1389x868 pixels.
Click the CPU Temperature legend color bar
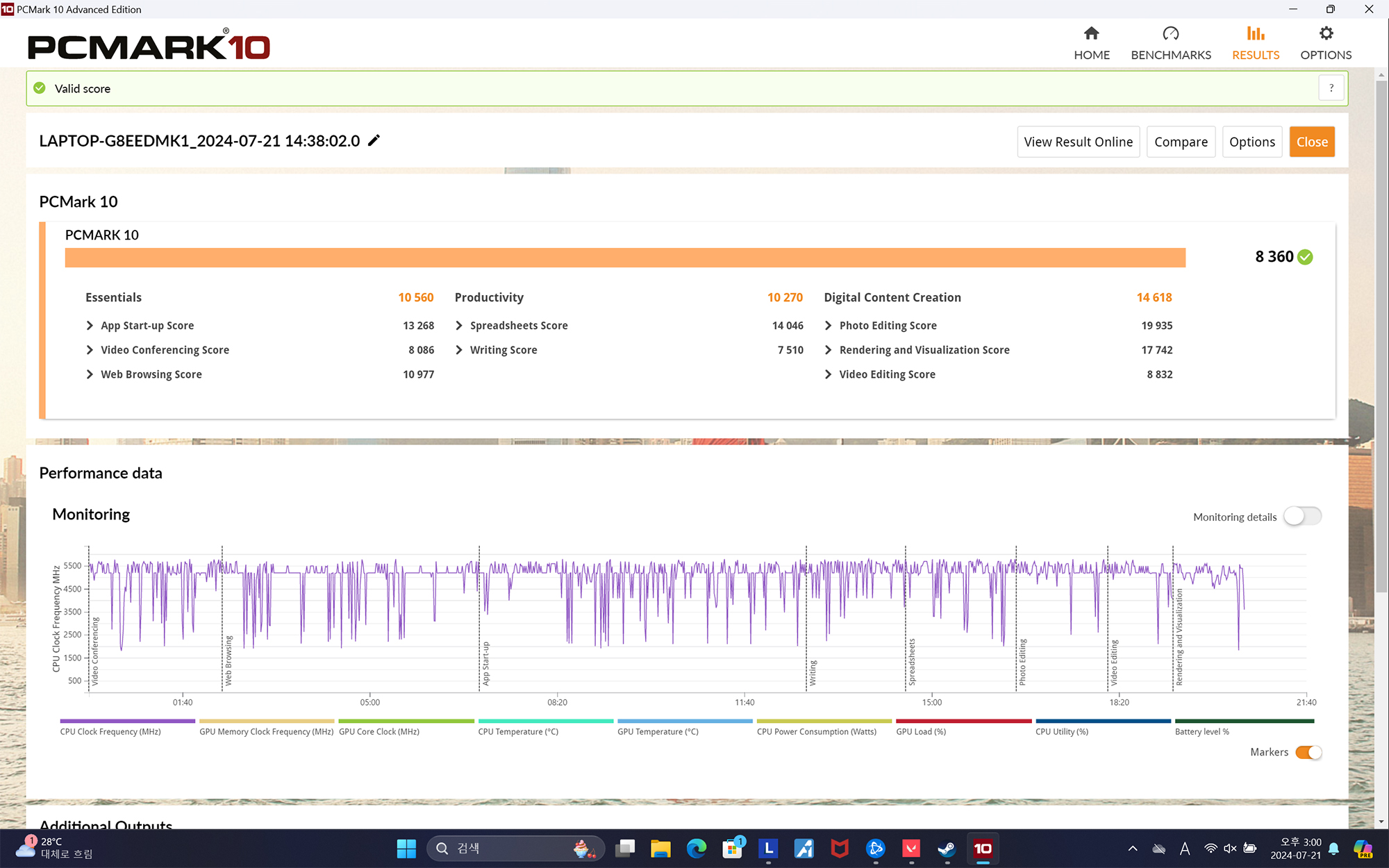pyautogui.click(x=545, y=721)
